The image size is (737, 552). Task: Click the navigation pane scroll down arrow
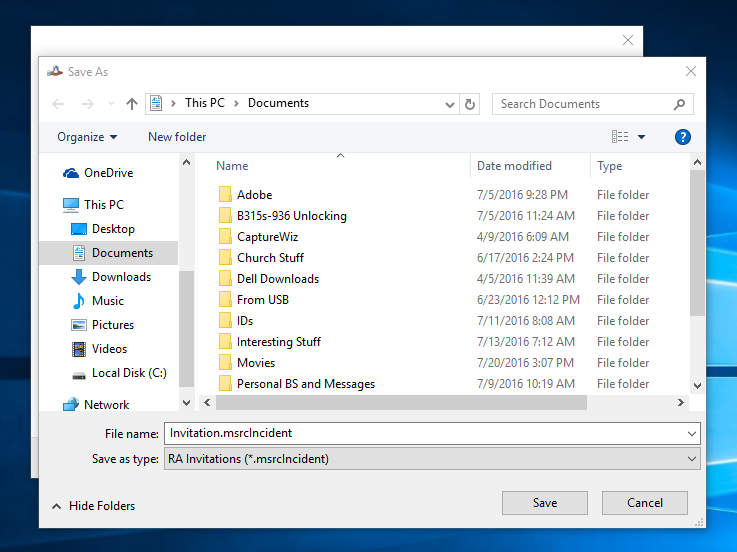click(x=187, y=403)
